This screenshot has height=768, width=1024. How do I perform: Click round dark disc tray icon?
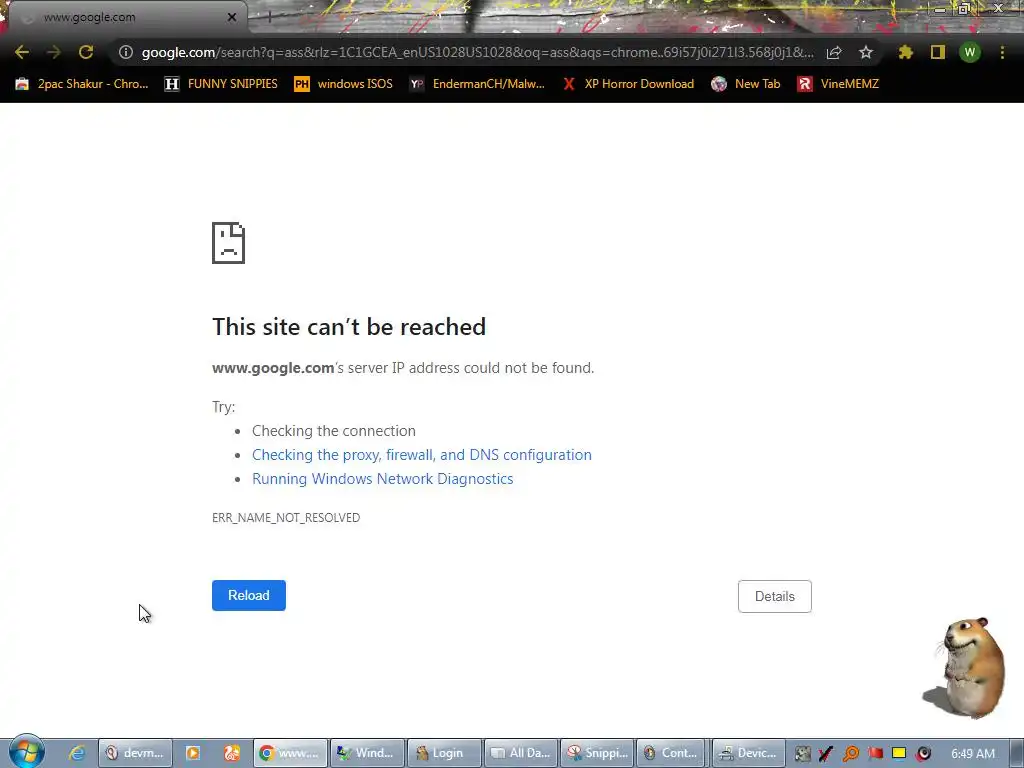(923, 754)
